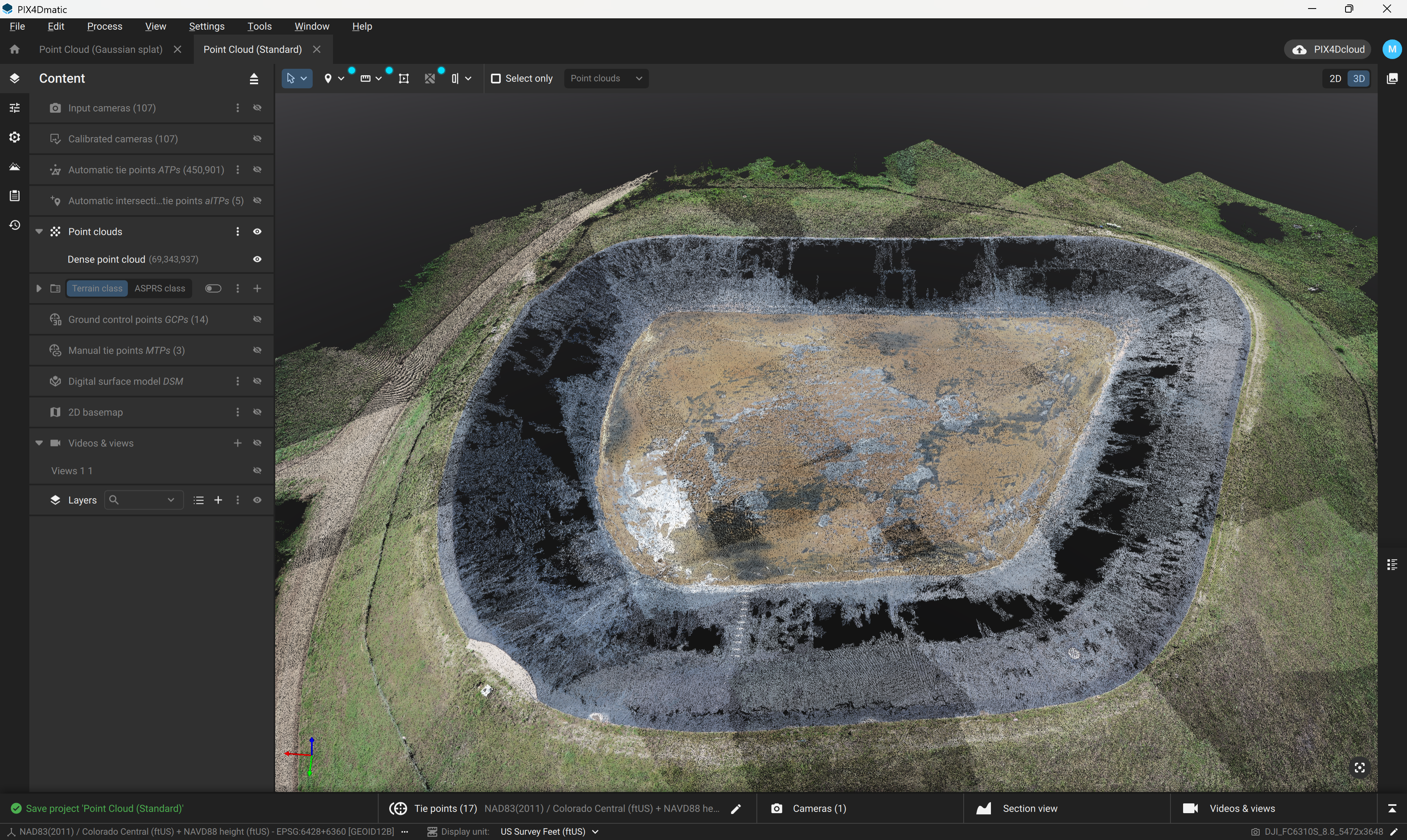Toggle visibility of the Dense point cloud
Viewport: 1407px width, 840px height.
(257, 259)
